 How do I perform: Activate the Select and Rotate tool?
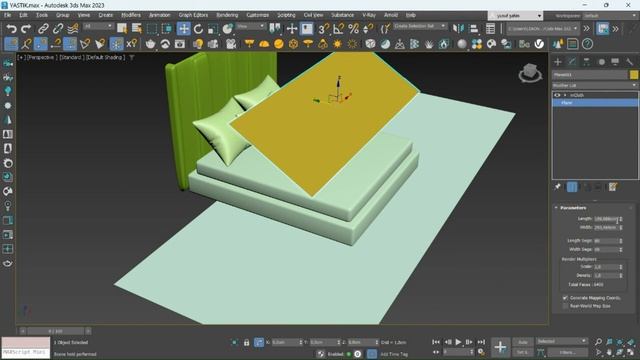coord(198,29)
